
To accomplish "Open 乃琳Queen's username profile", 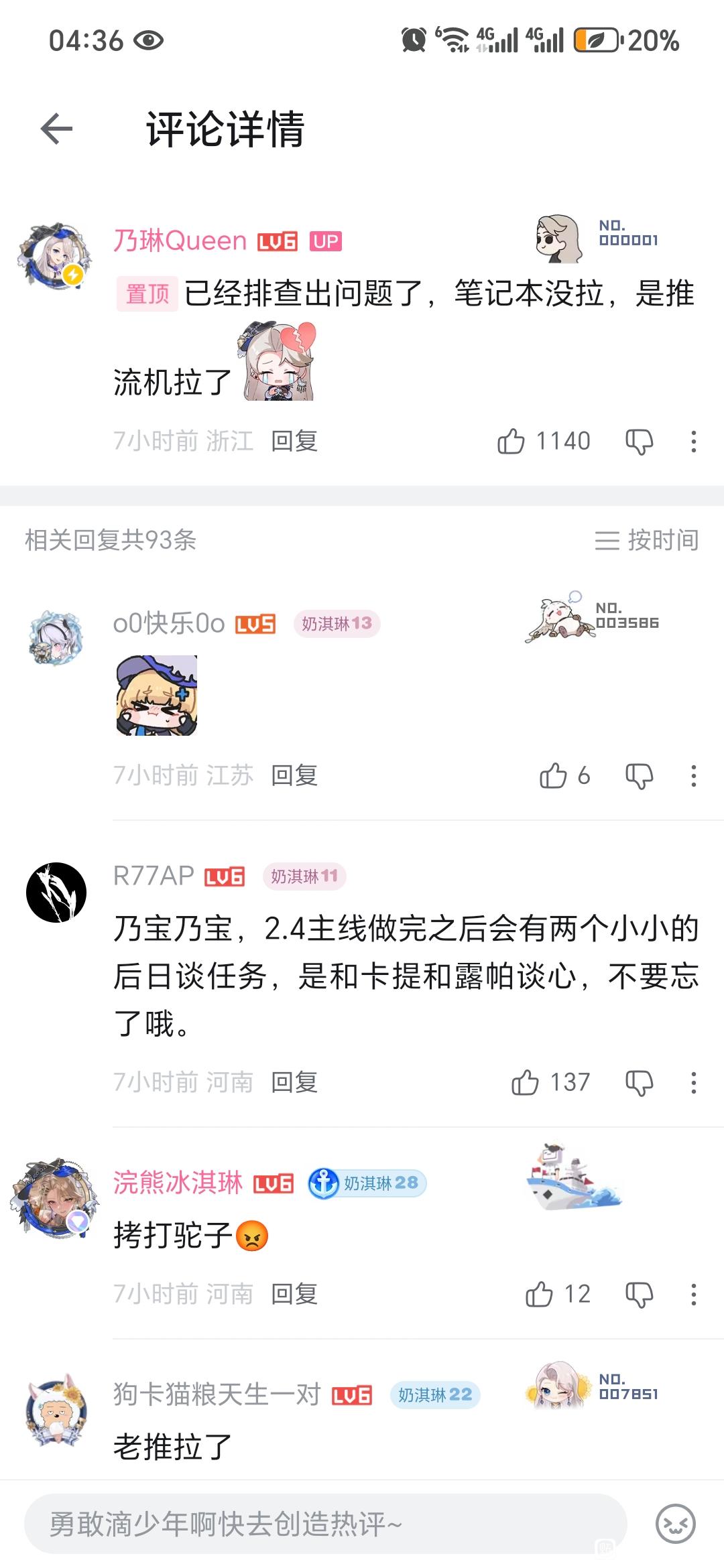I will click(x=180, y=241).
